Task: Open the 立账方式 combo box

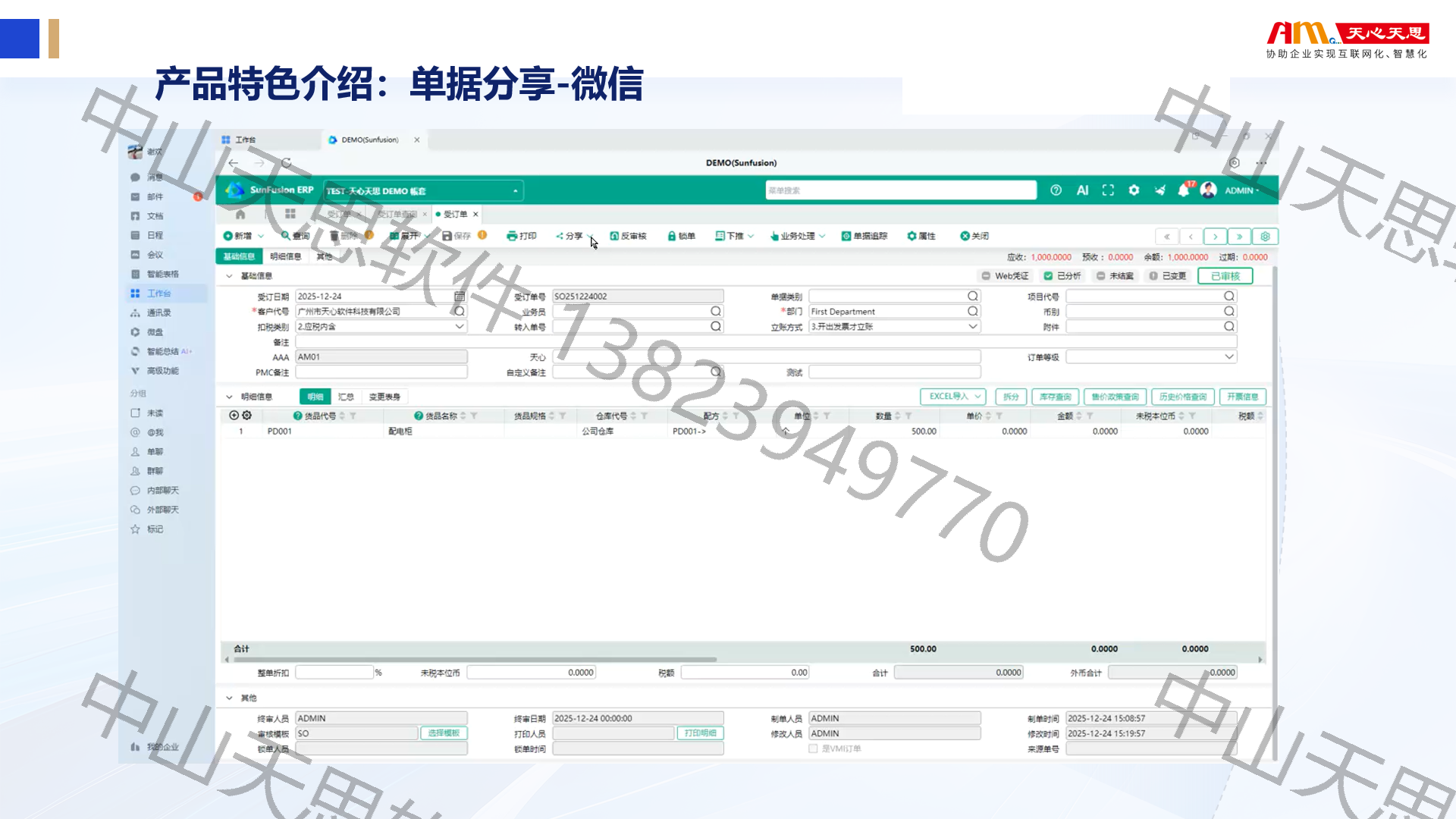Action: click(895, 327)
